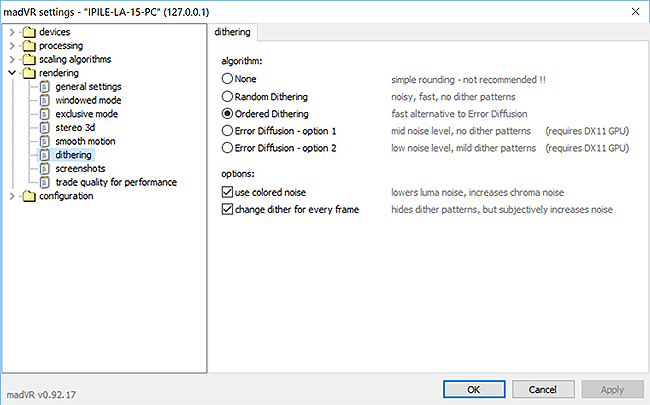This screenshot has width=650, height=405.
Task: Expand the scaling algorithms node
Action: 12,59
